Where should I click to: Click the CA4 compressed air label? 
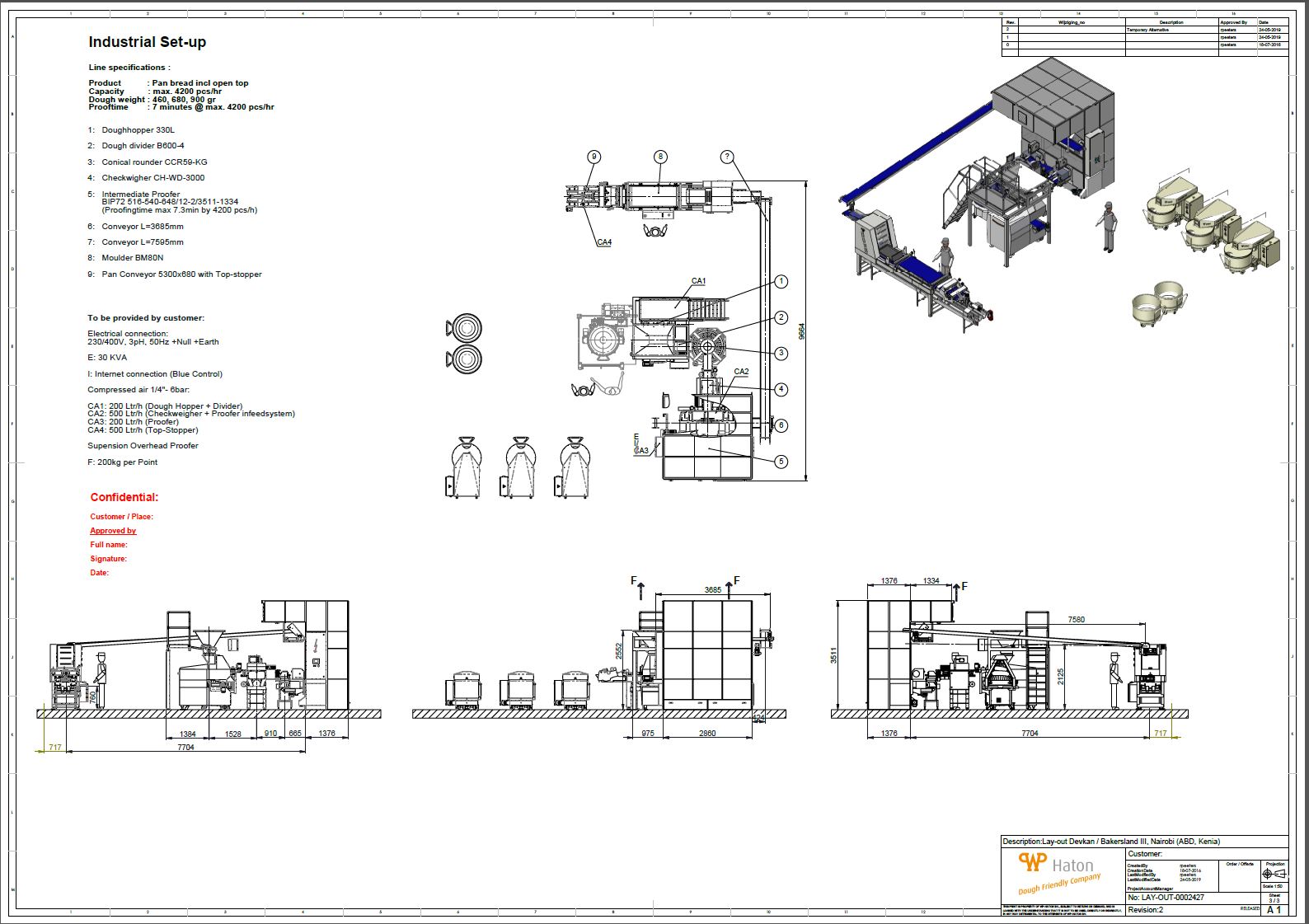coord(604,242)
